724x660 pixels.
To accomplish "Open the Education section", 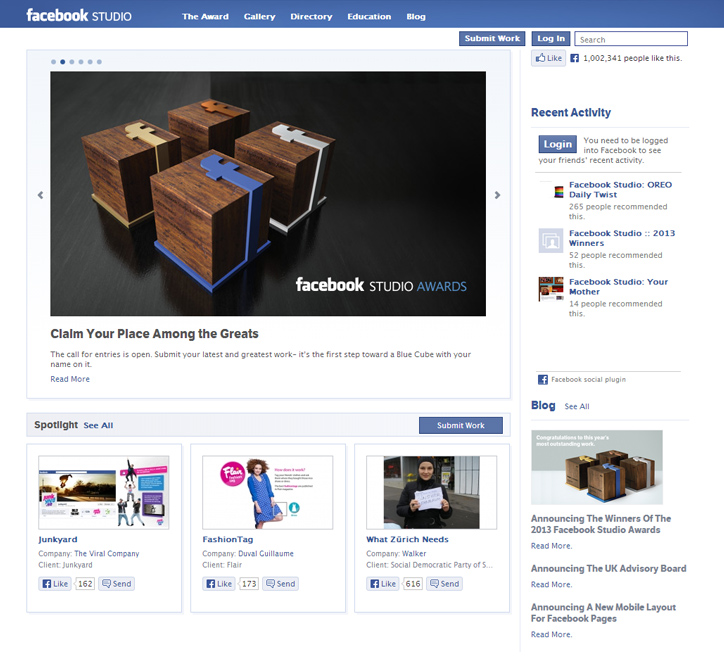I will click(x=369, y=17).
